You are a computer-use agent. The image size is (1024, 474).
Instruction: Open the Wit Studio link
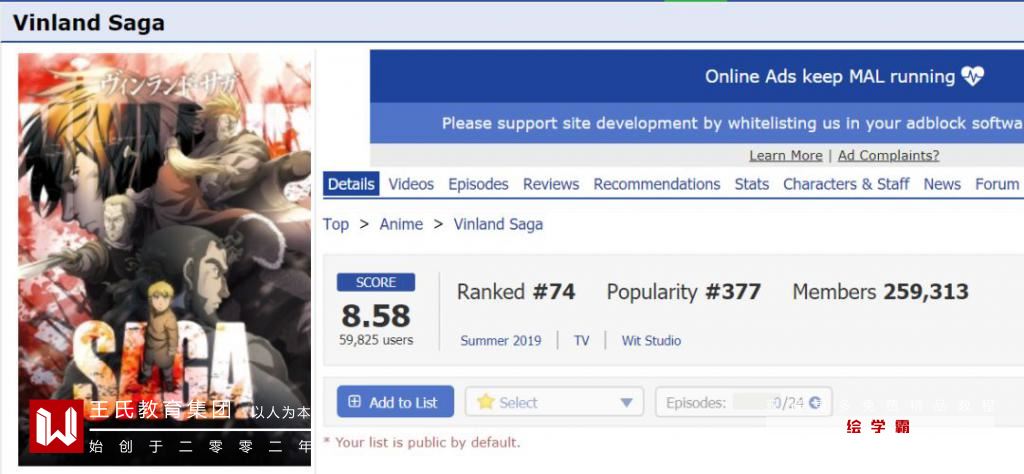click(x=651, y=341)
